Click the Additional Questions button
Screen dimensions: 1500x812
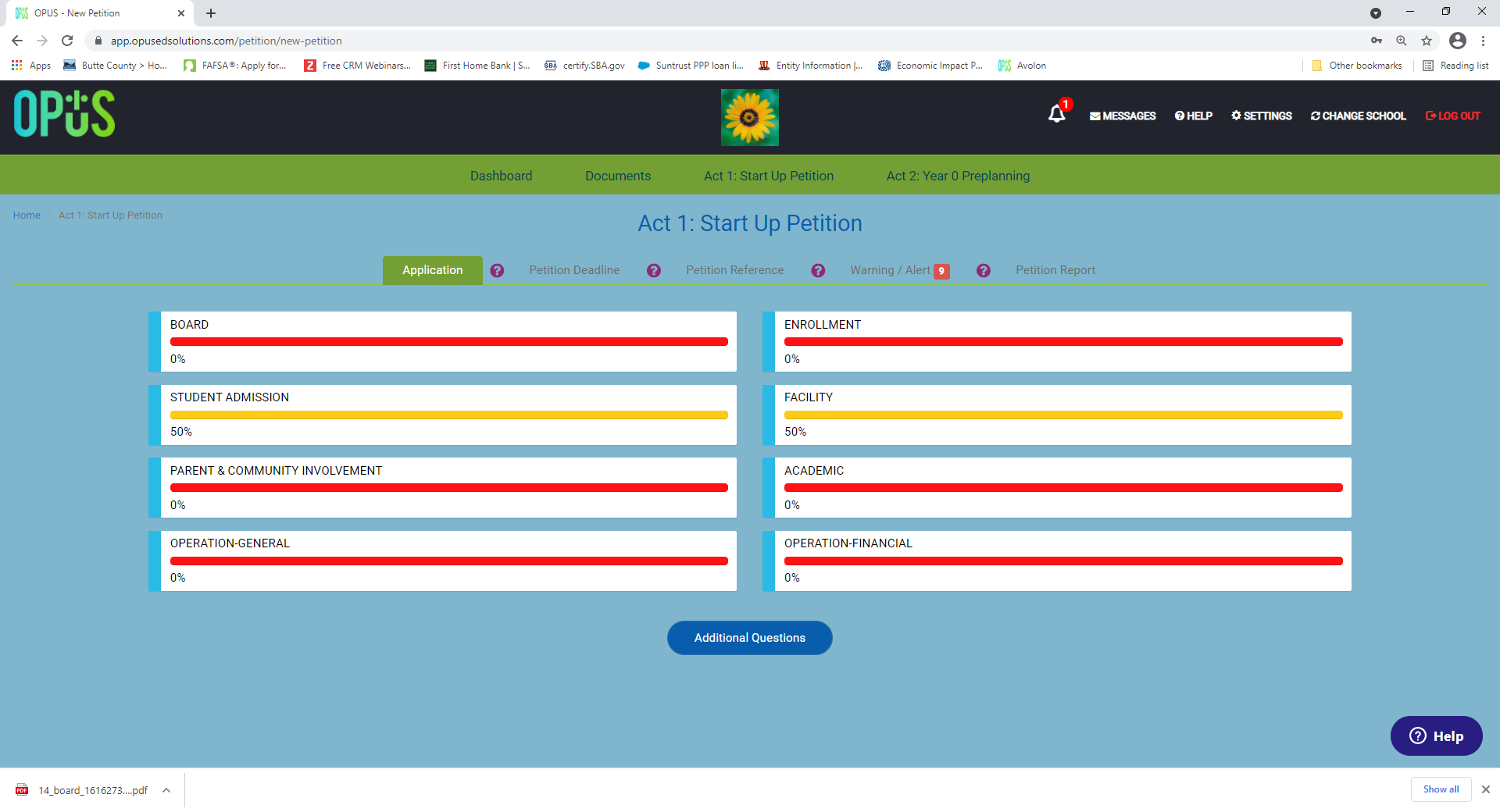(750, 638)
